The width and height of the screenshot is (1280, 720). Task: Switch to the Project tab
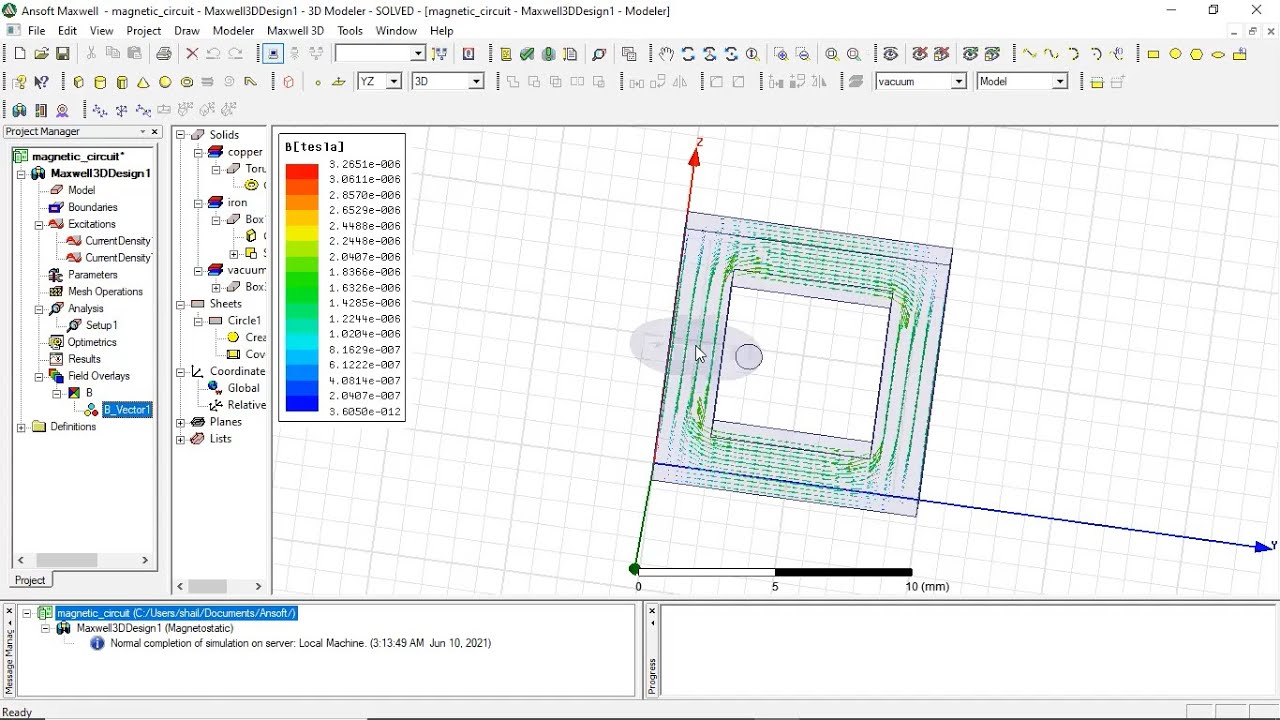tap(30, 580)
